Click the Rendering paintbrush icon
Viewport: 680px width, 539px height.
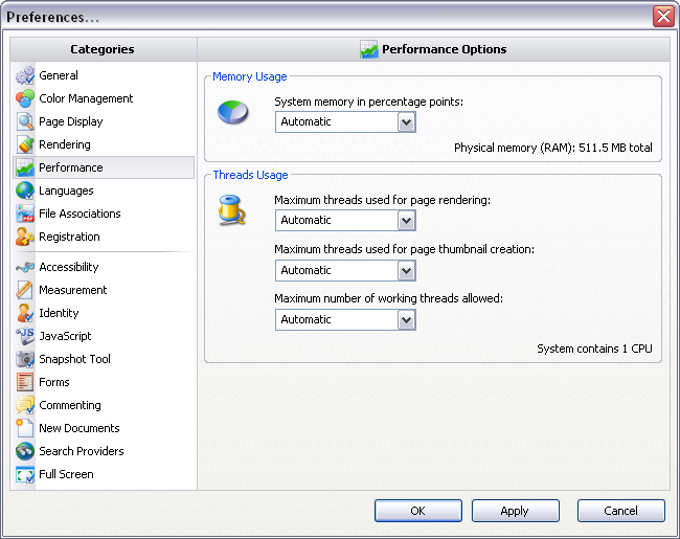[25, 144]
